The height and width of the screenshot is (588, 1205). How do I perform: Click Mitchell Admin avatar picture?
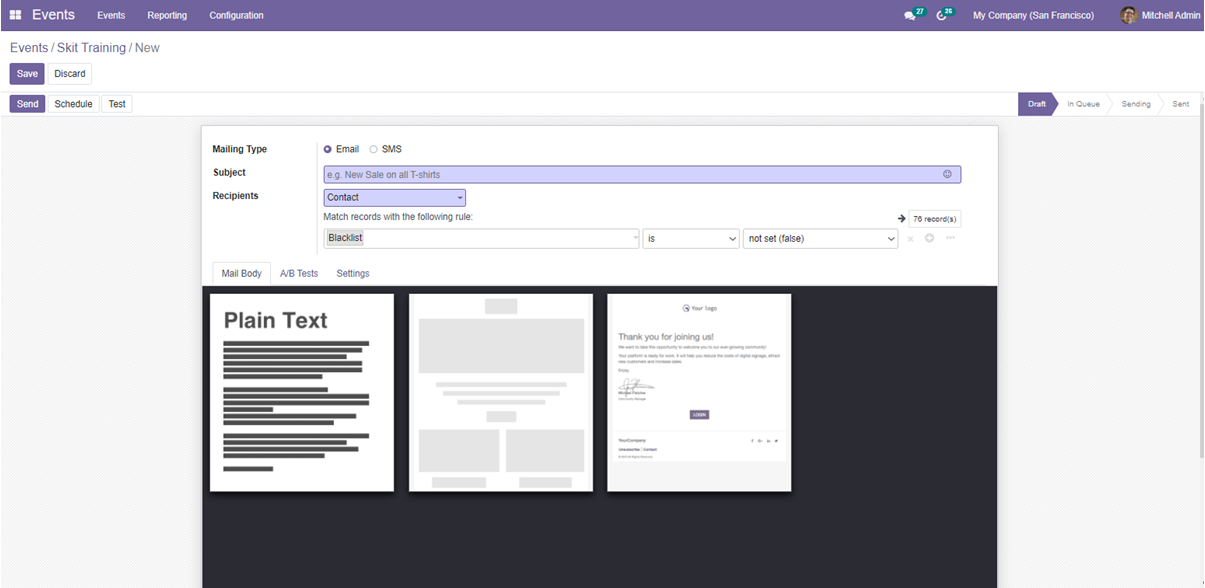pyautogui.click(x=1128, y=15)
